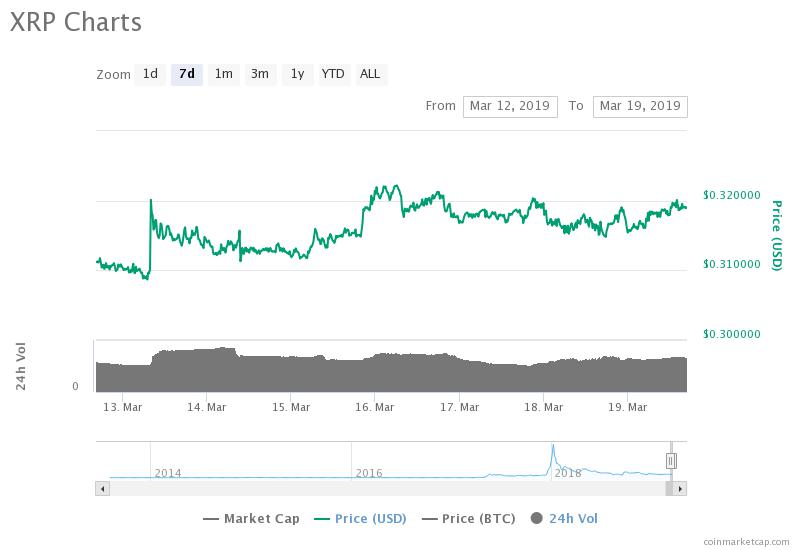Select the 7d zoom range
800x550 pixels.
[187, 74]
